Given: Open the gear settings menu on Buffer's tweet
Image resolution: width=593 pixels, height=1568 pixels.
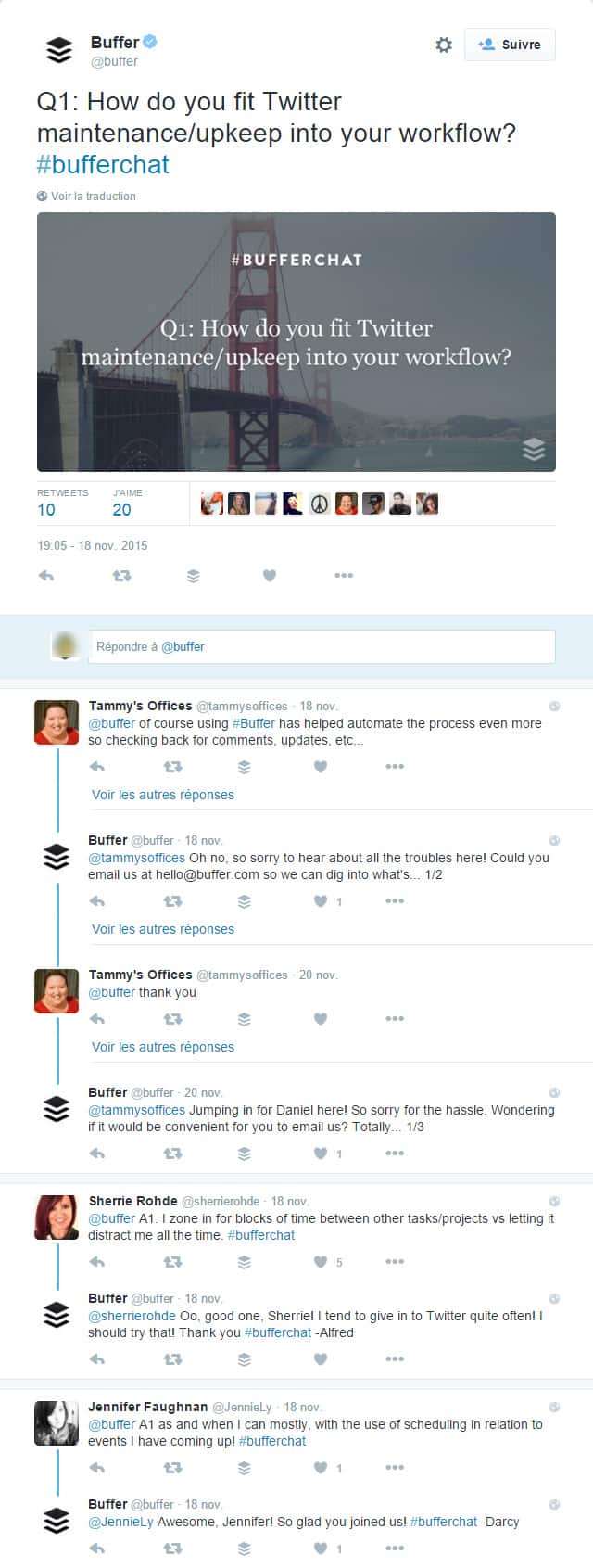Looking at the screenshot, I should coord(444,45).
